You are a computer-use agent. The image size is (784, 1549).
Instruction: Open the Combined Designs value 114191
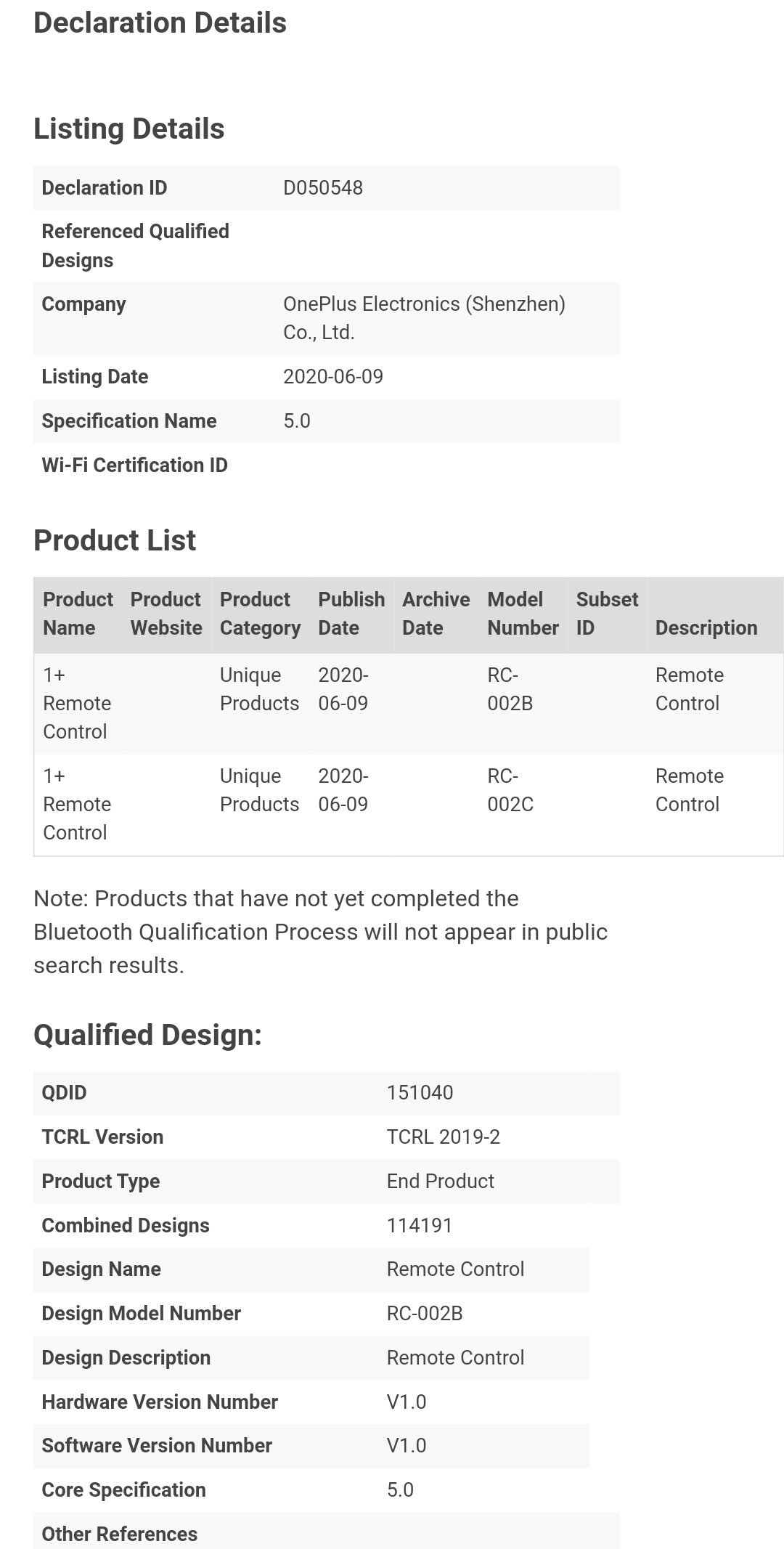coord(420,1226)
